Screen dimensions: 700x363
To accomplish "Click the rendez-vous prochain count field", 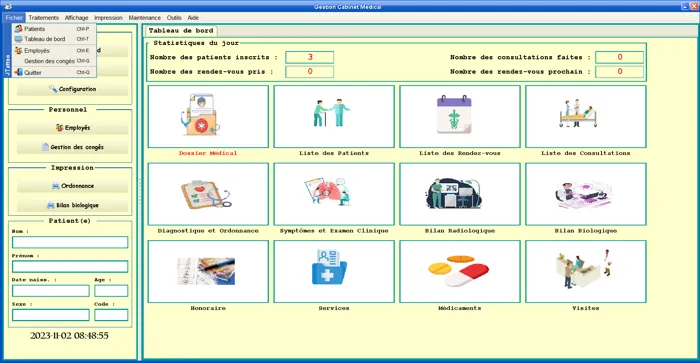I will click(620, 72).
